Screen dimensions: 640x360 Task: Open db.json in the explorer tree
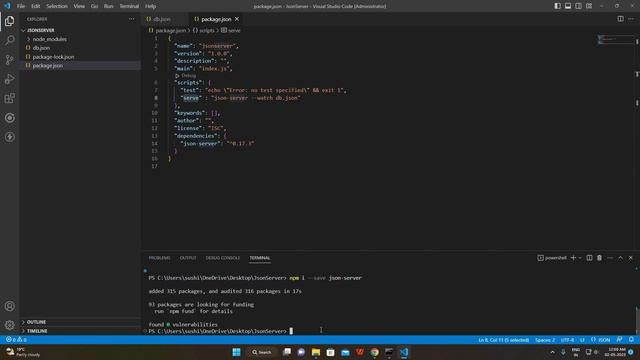tap(80, 48)
